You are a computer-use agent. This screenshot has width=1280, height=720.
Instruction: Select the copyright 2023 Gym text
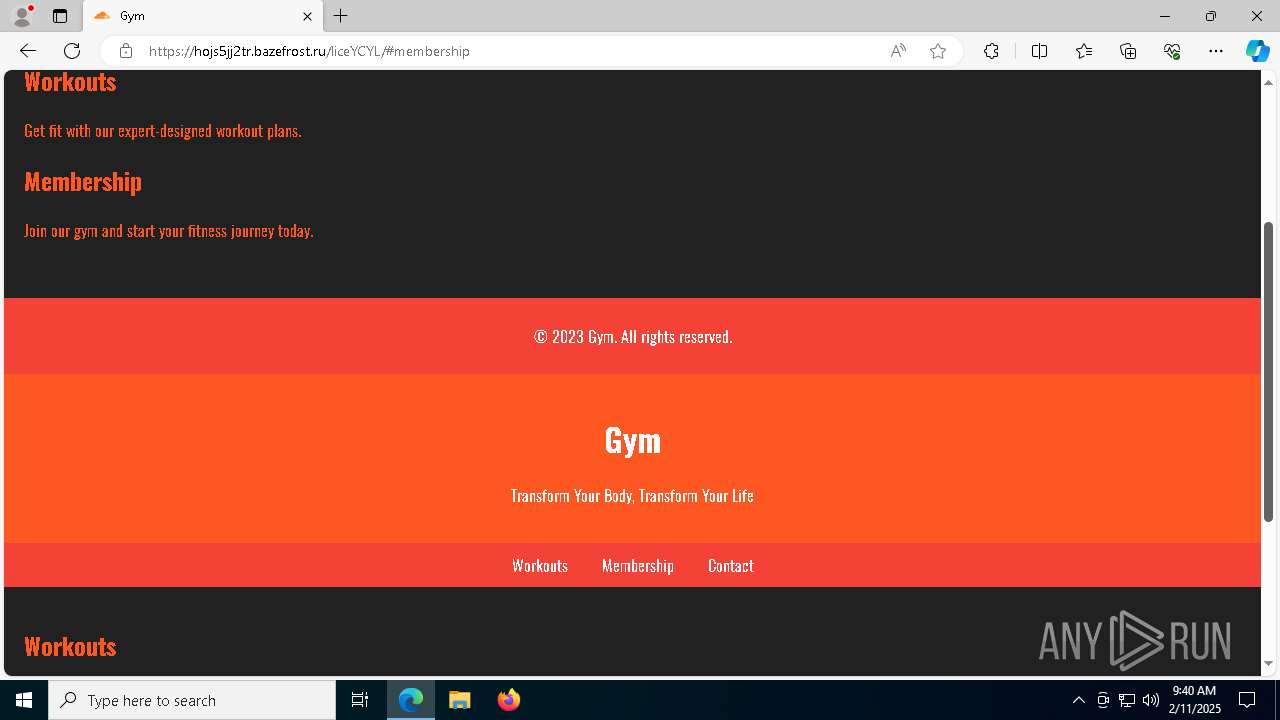[x=633, y=337]
